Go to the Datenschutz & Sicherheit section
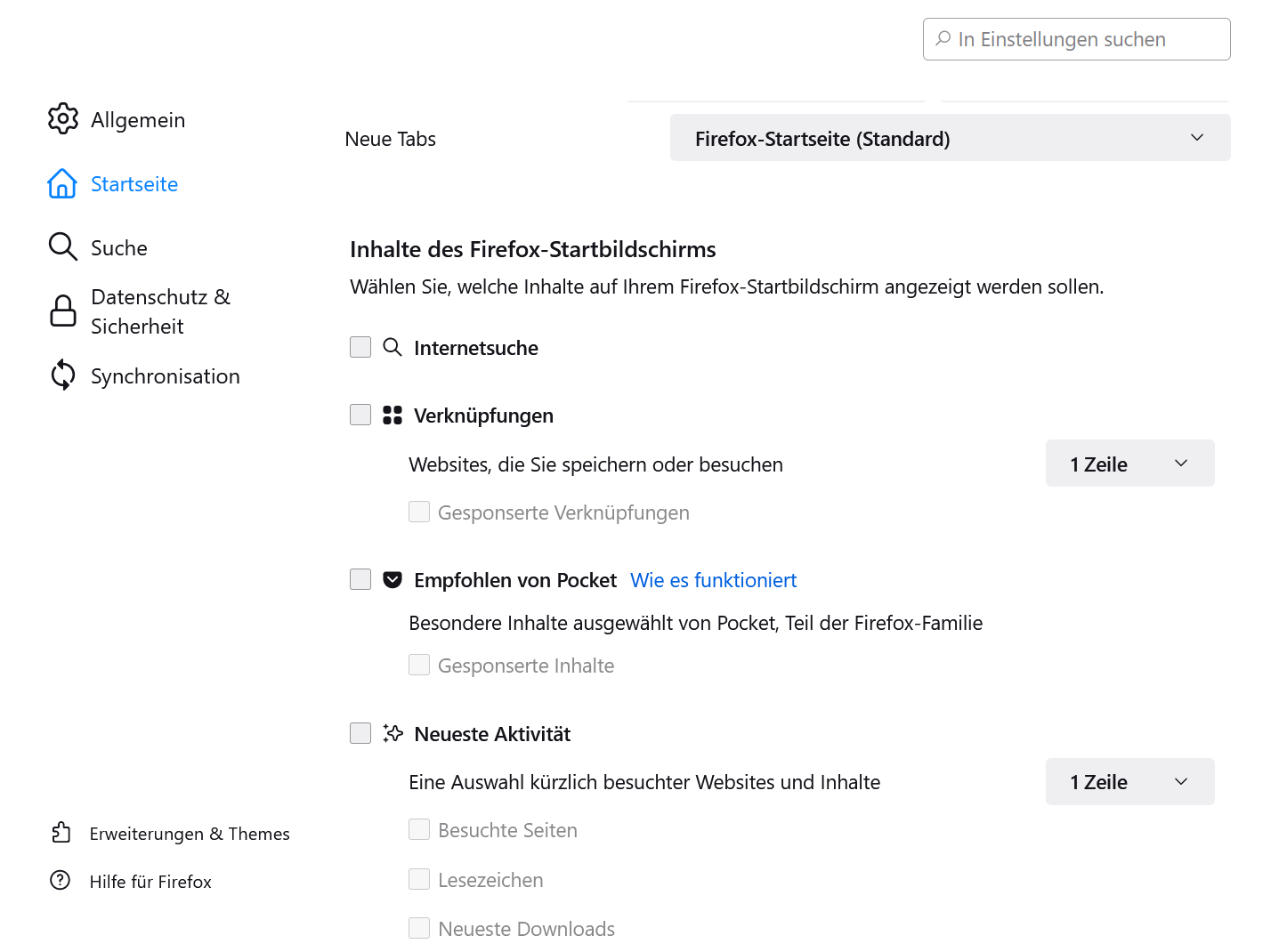Image resolution: width=1287 pixels, height=952 pixels. tap(160, 311)
